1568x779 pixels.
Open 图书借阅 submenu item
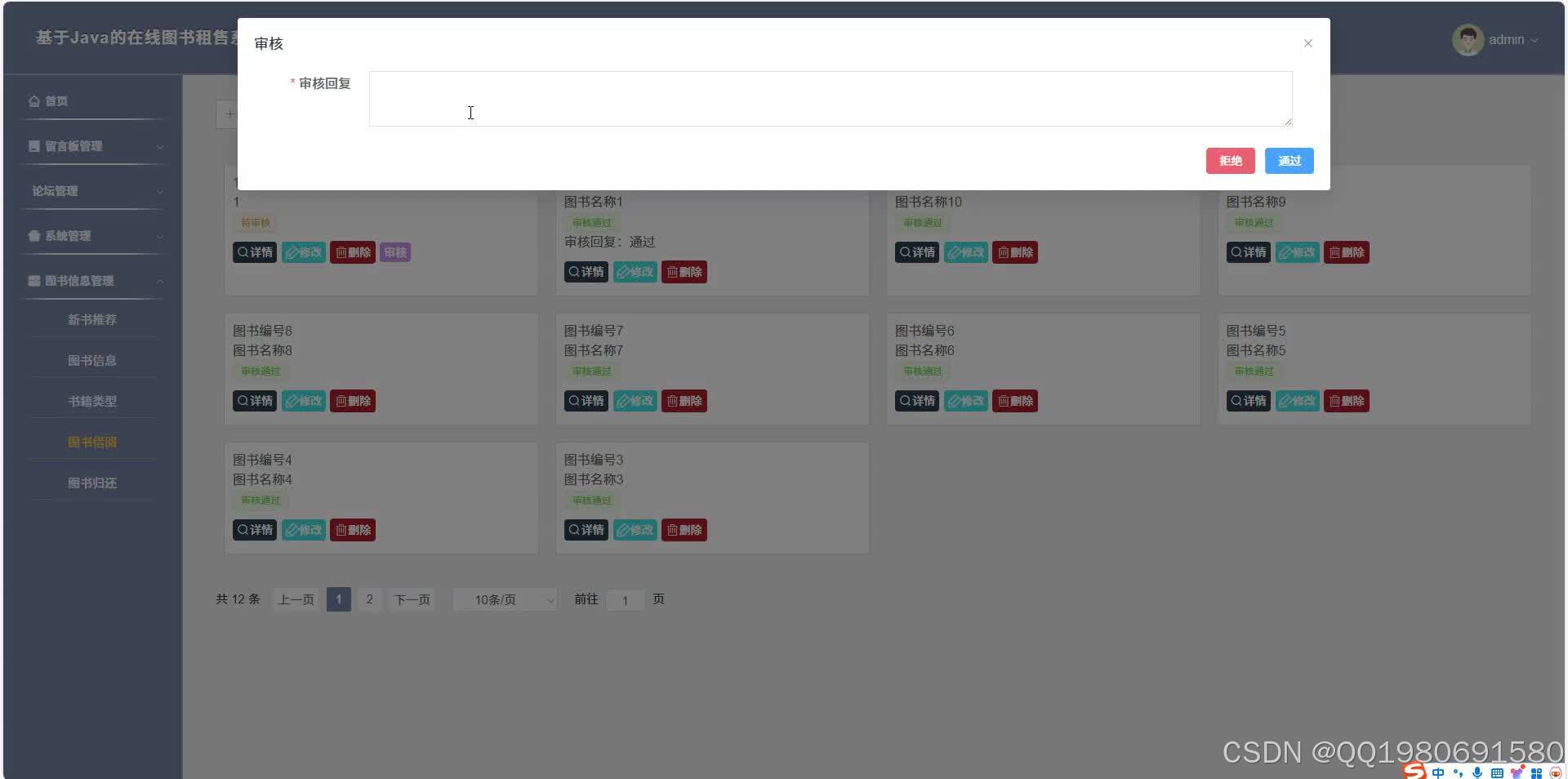[92, 443]
